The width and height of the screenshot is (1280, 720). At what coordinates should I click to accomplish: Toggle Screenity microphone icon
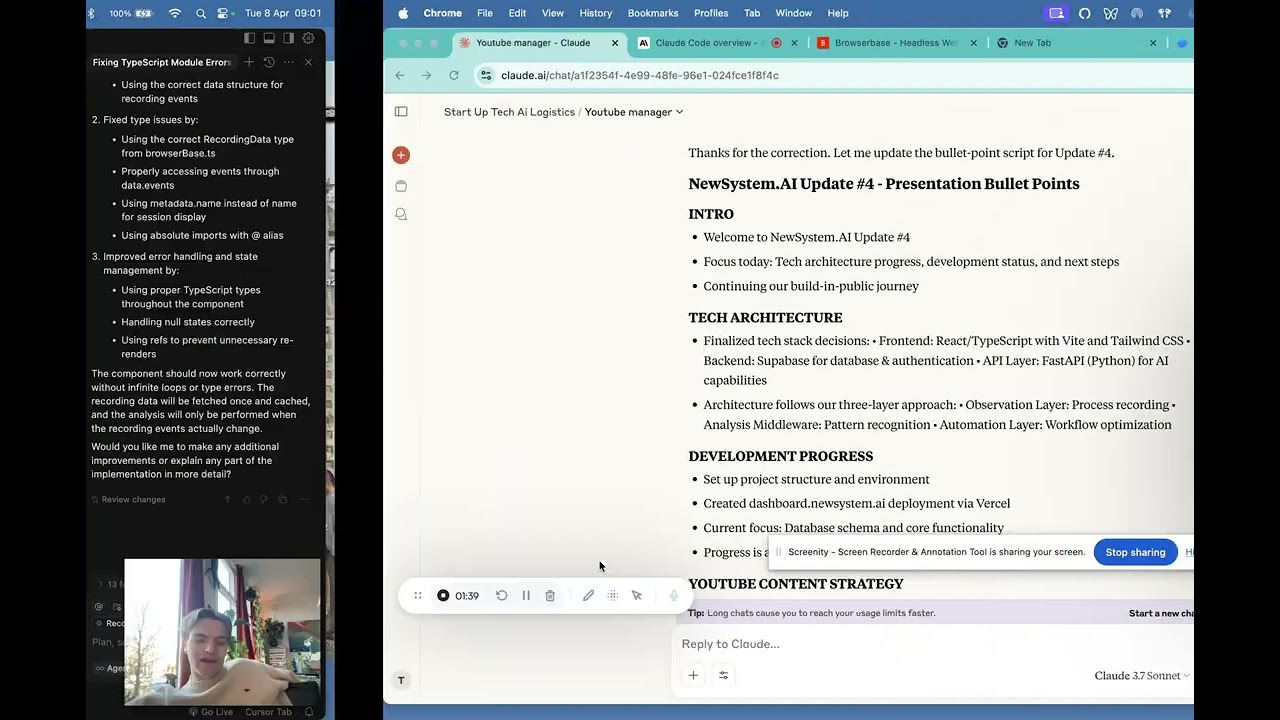pyautogui.click(x=674, y=595)
